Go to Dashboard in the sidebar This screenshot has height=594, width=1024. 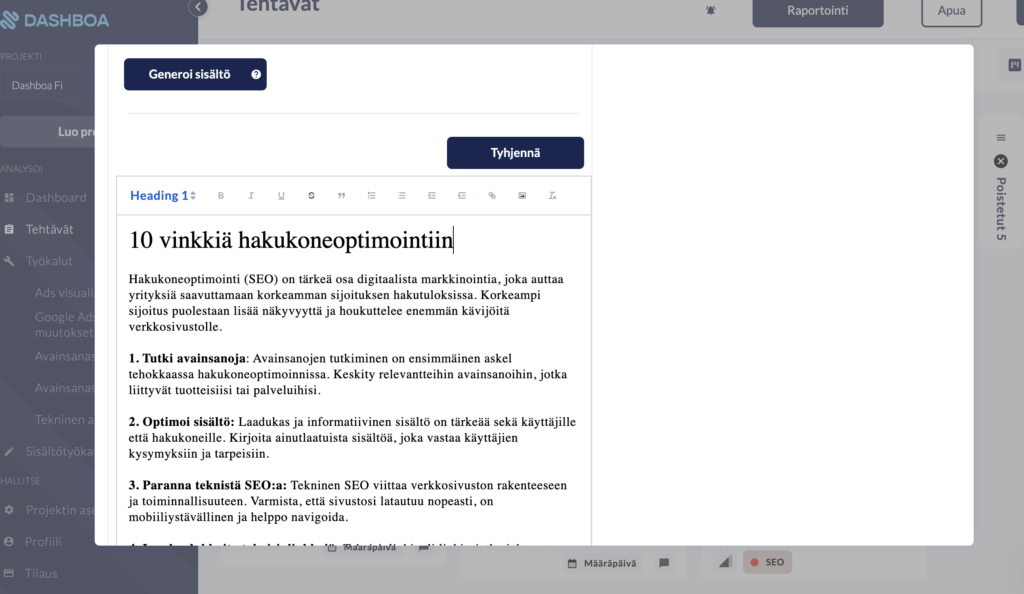coord(47,197)
